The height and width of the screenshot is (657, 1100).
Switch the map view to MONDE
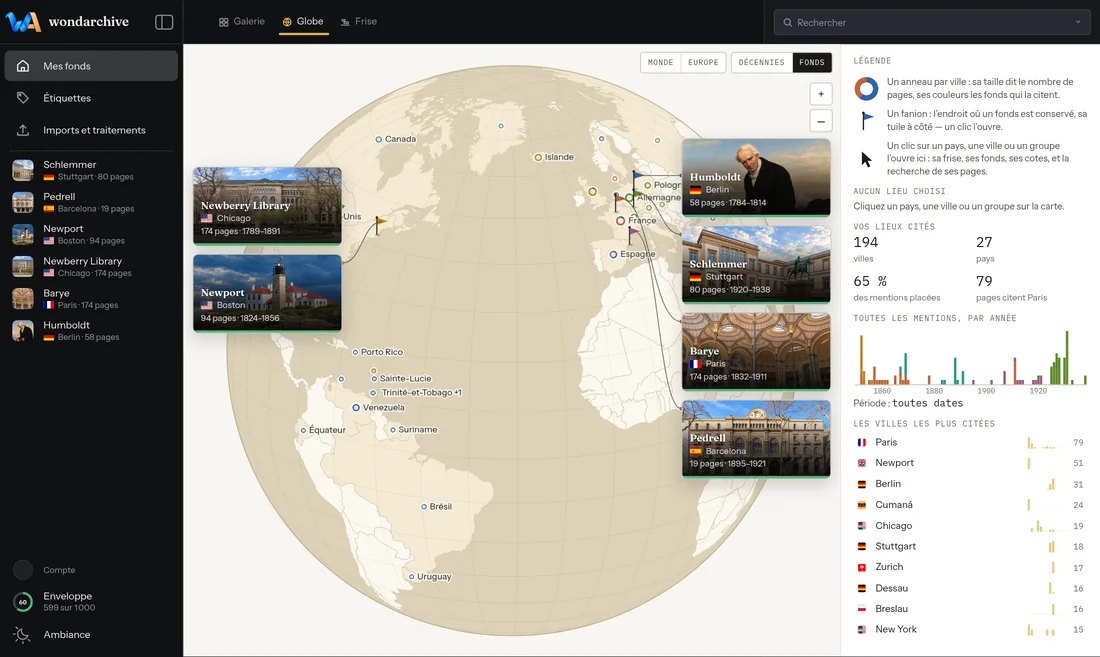click(660, 62)
